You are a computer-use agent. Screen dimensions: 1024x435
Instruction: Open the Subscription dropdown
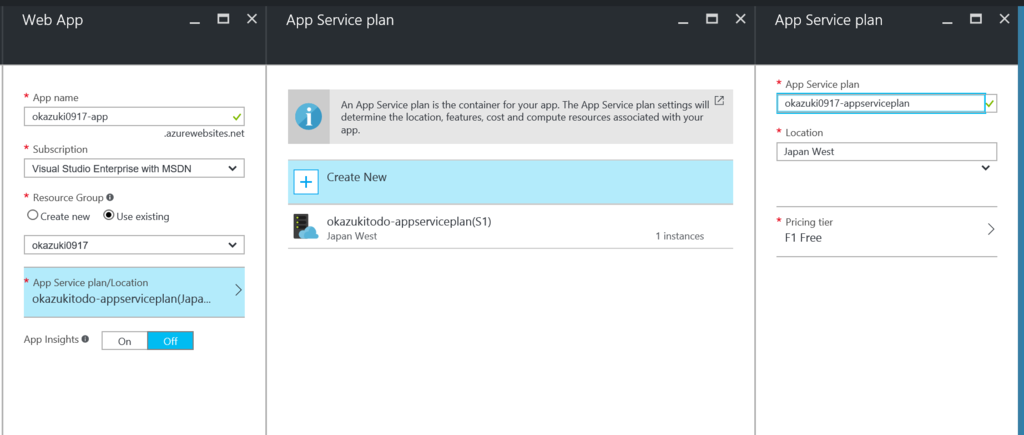tap(134, 169)
